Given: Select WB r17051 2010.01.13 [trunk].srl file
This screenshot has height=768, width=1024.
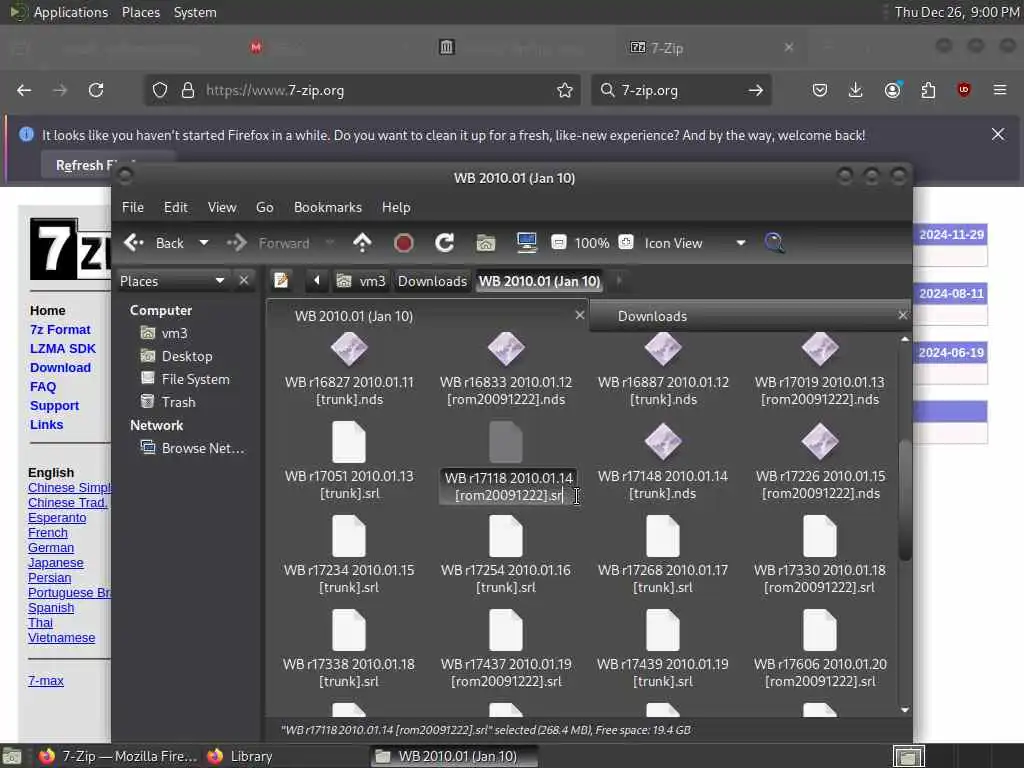Looking at the screenshot, I should 349,462.
